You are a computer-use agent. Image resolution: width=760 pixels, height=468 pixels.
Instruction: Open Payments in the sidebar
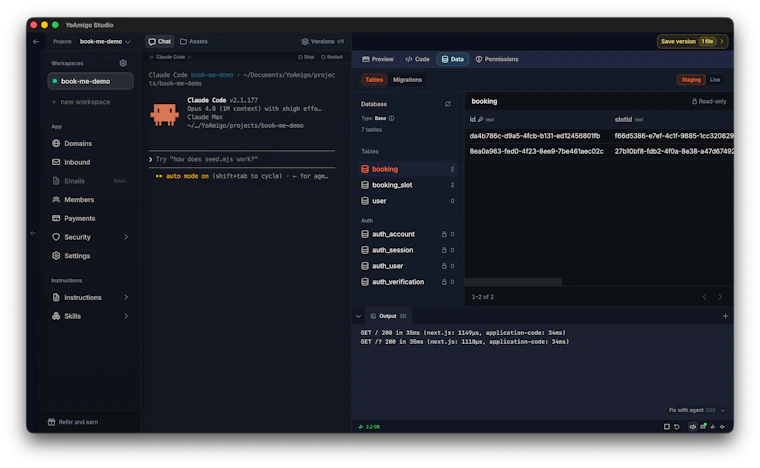74,218
